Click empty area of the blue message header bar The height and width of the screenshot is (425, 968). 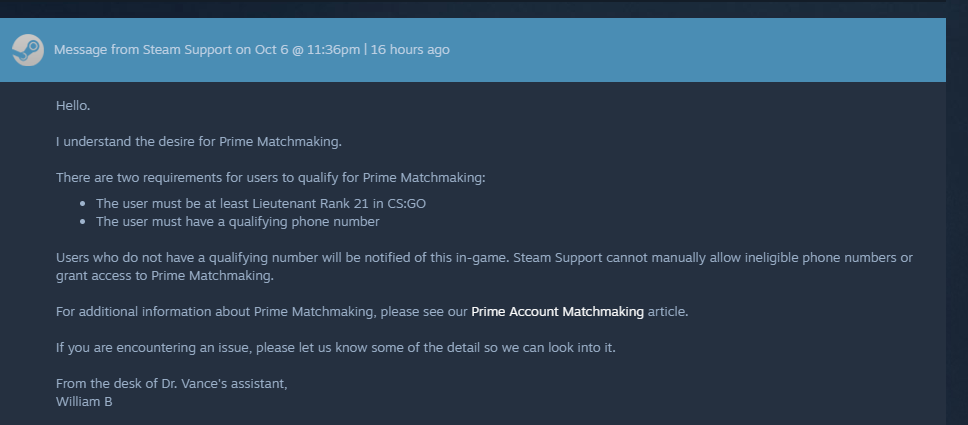click(700, 49)
